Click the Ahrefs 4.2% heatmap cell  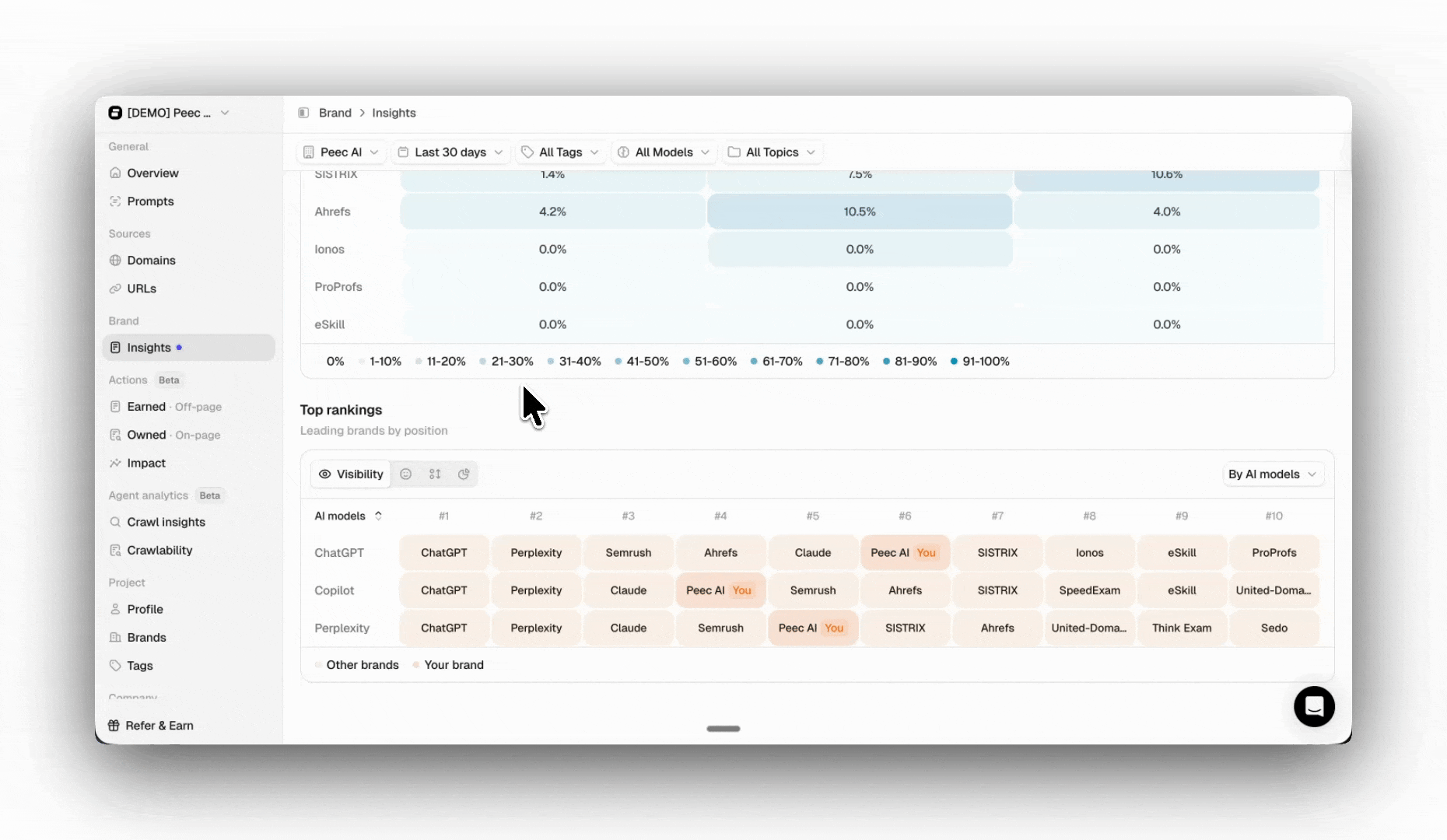coord(552,212)
